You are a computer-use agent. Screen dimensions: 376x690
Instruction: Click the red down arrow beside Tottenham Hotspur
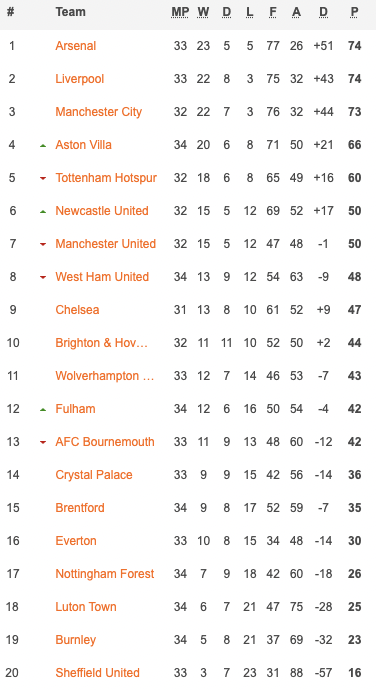[43, 178]
